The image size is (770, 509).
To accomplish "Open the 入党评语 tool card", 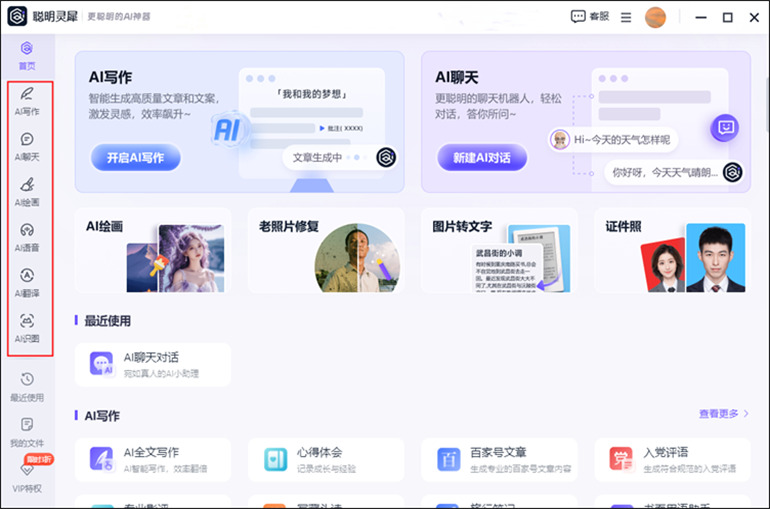I will pos(672,460).
